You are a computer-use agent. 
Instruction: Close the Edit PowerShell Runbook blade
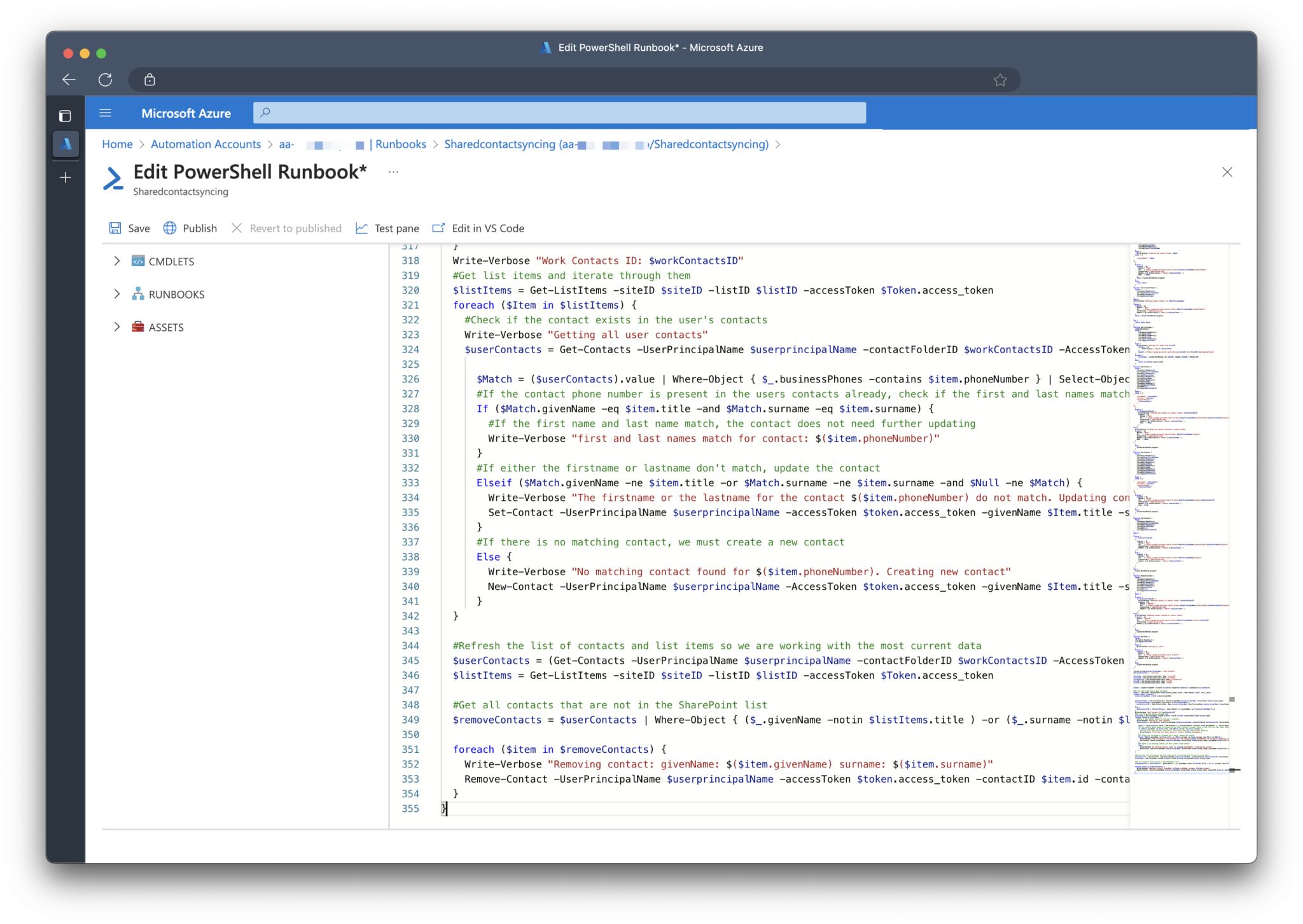pos(1227,172)
